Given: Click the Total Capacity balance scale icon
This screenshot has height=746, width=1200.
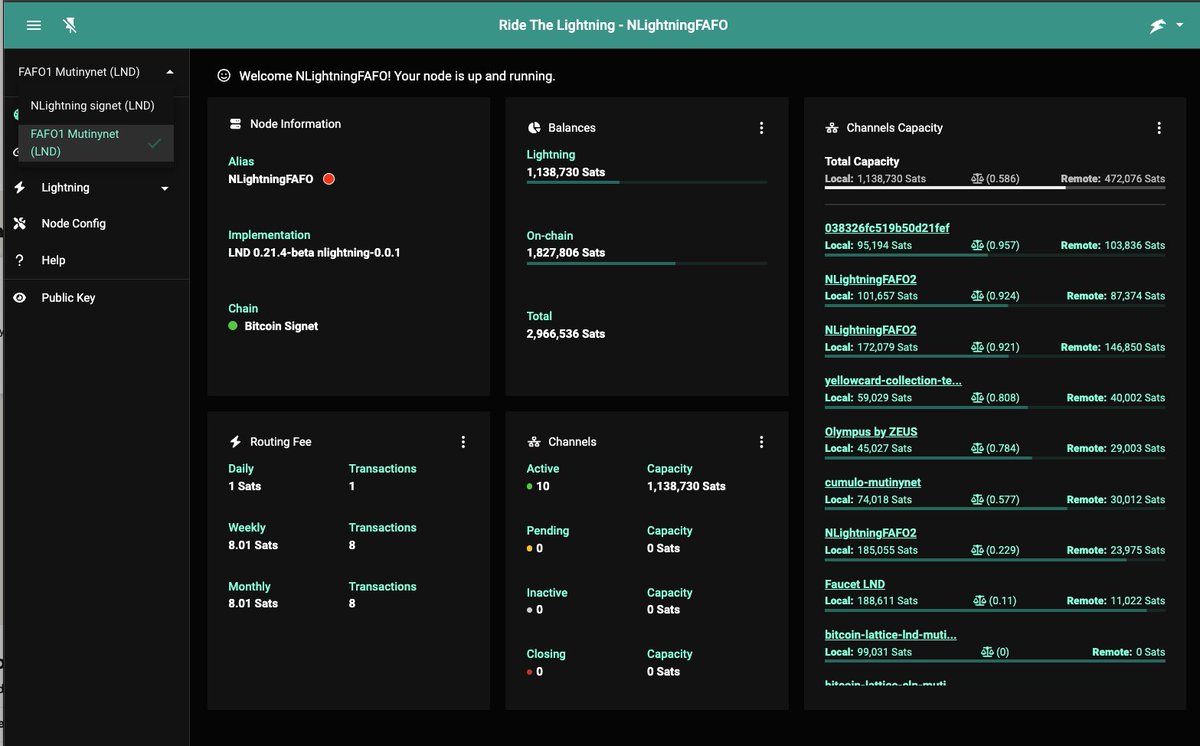Looking at the screenshot, I should click(x=977, y=179).
